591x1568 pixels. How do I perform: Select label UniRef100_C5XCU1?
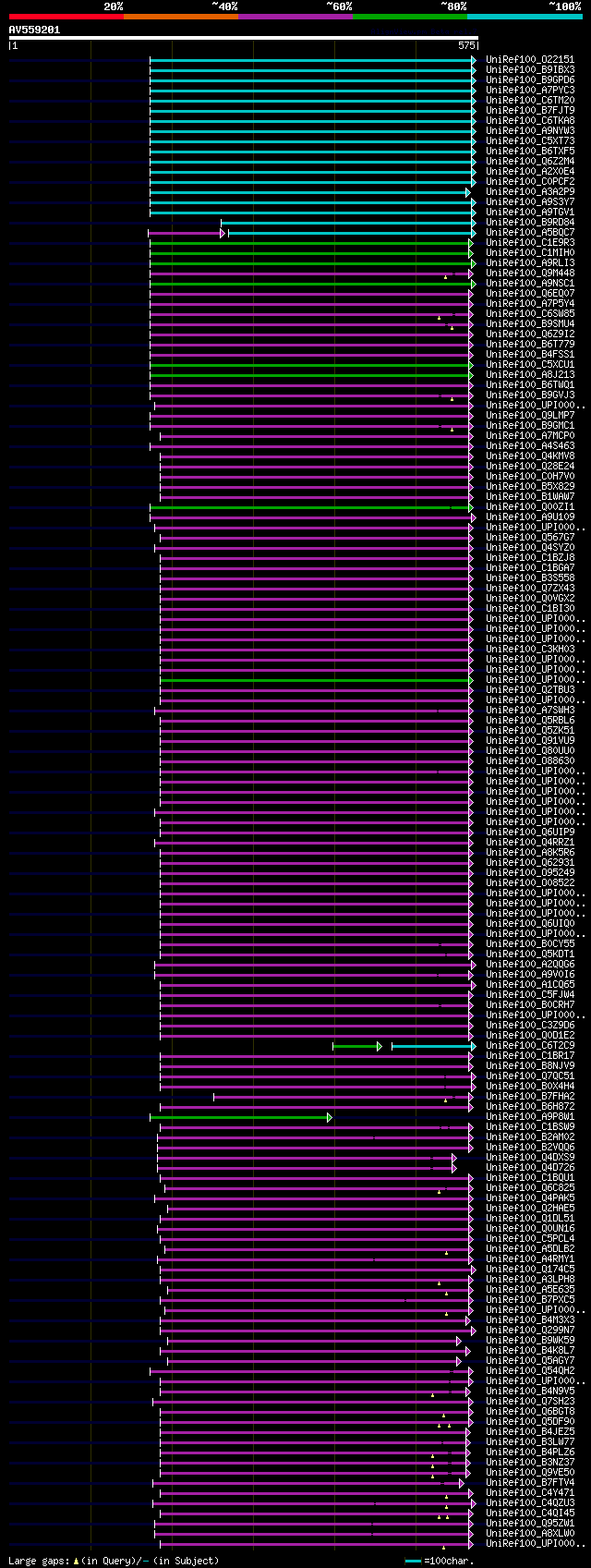[530, 364]
